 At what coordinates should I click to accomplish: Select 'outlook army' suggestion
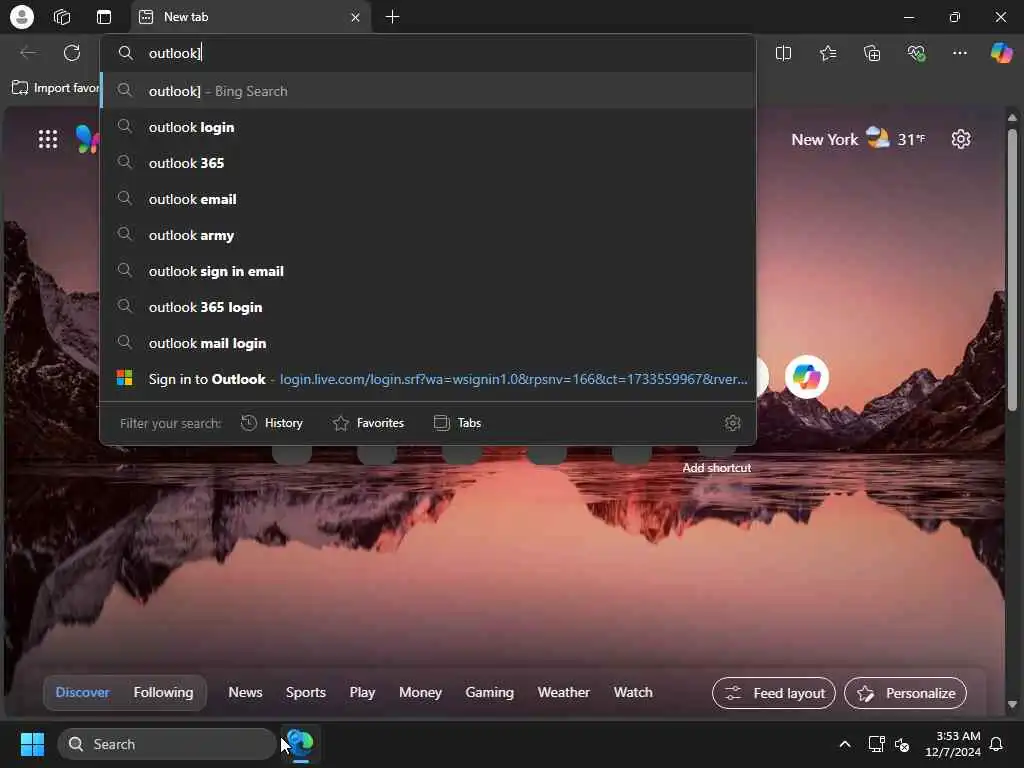coord(428,235)
